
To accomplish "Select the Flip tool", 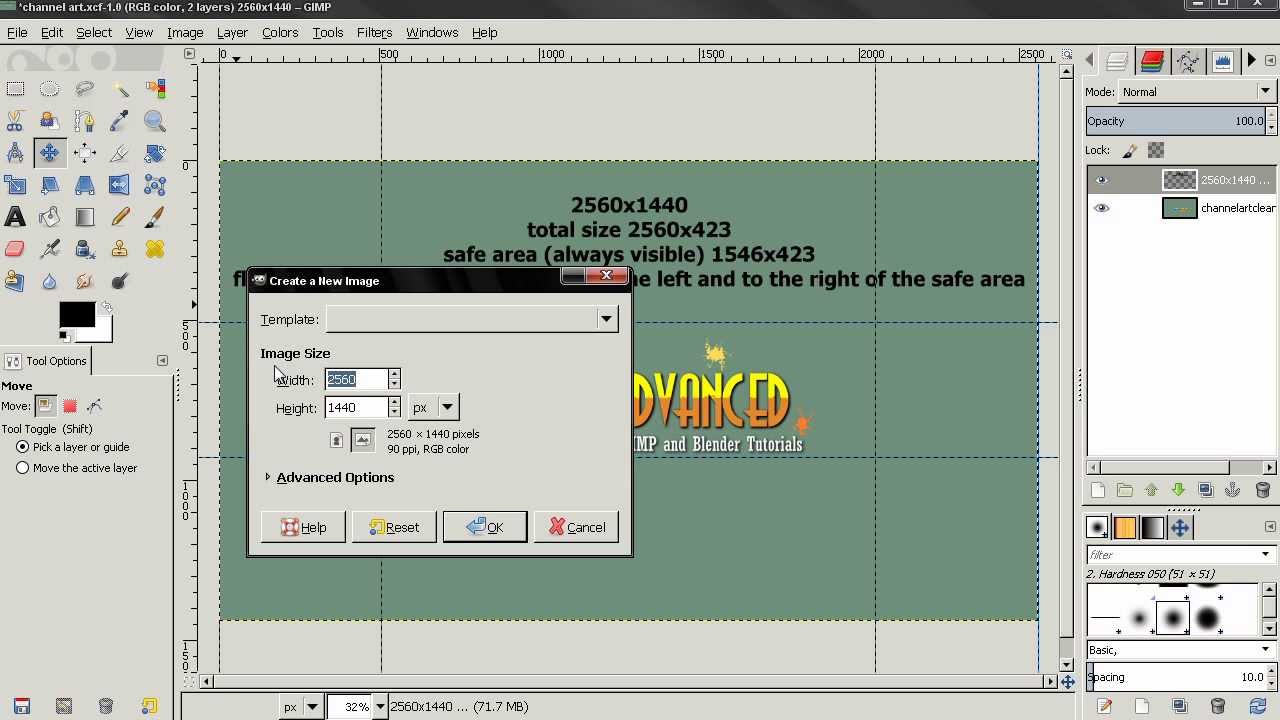I will pyautogui.click(x=119, y=185).
